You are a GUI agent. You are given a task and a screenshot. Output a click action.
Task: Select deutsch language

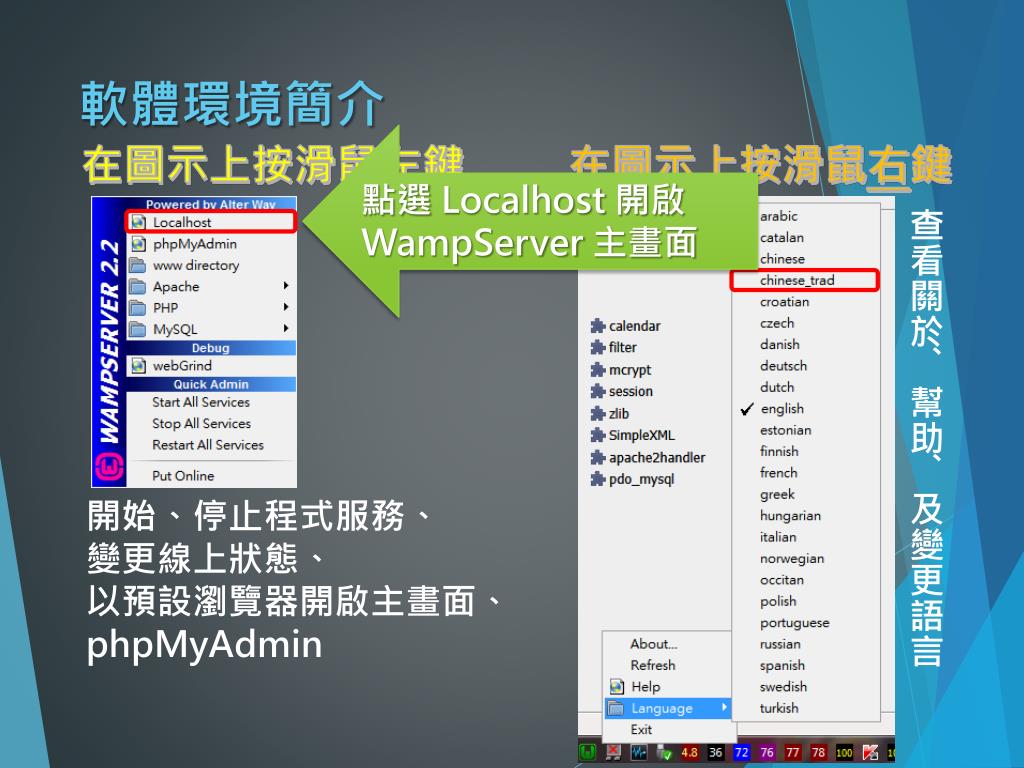pos(783,366)
